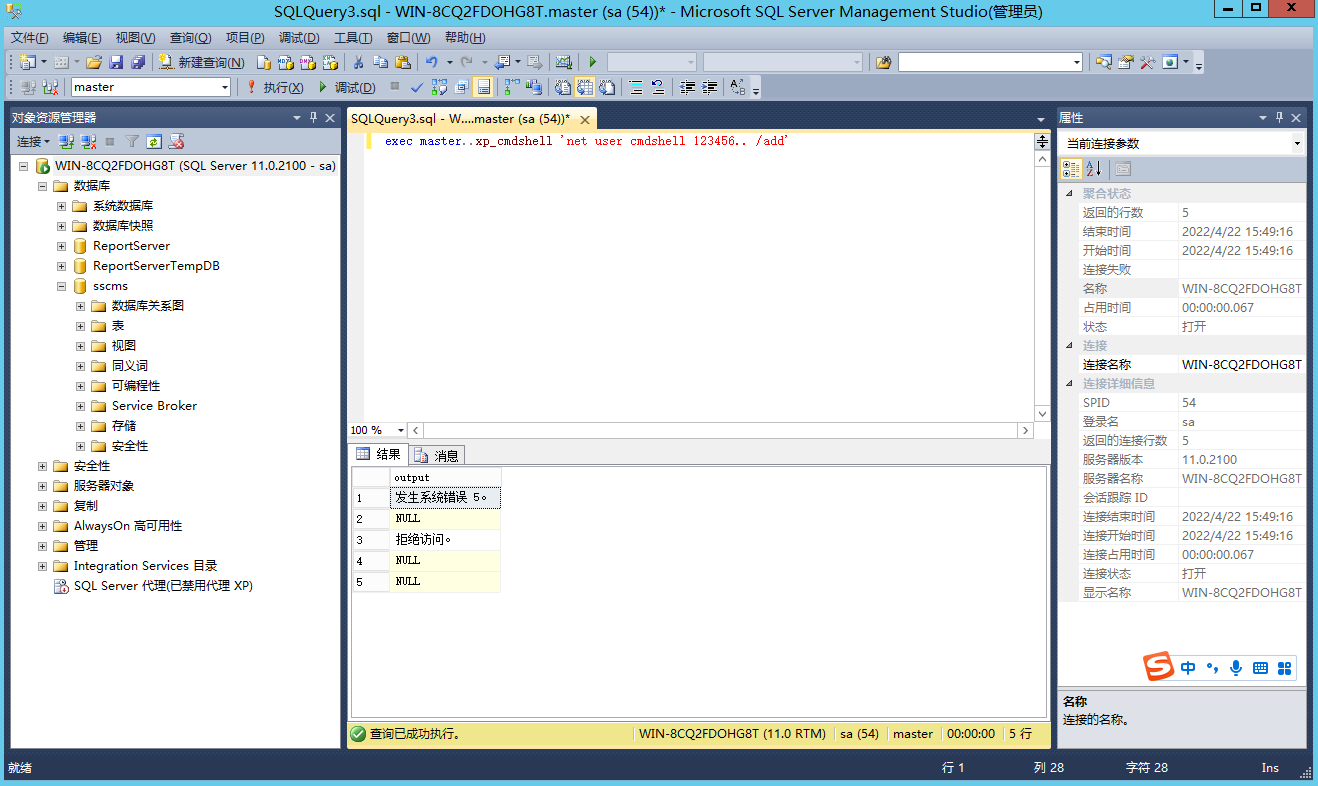The image size is (1318, 786).
Task: Click the Find in Files folder icon
Action: tap(883, 62)
